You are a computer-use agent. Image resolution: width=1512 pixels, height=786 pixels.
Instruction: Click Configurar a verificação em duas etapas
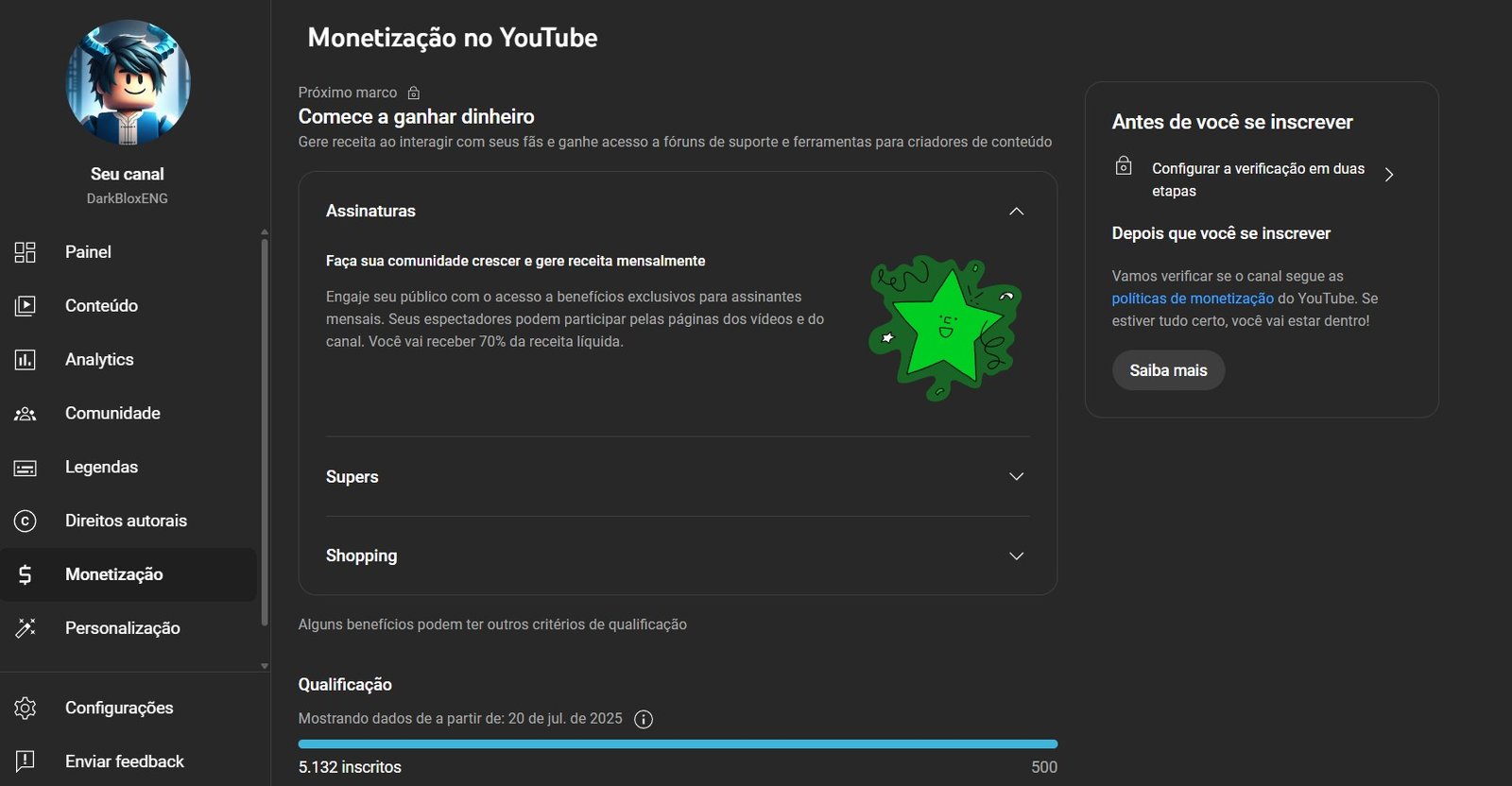pyautogui.click(x=1258, y=179)
